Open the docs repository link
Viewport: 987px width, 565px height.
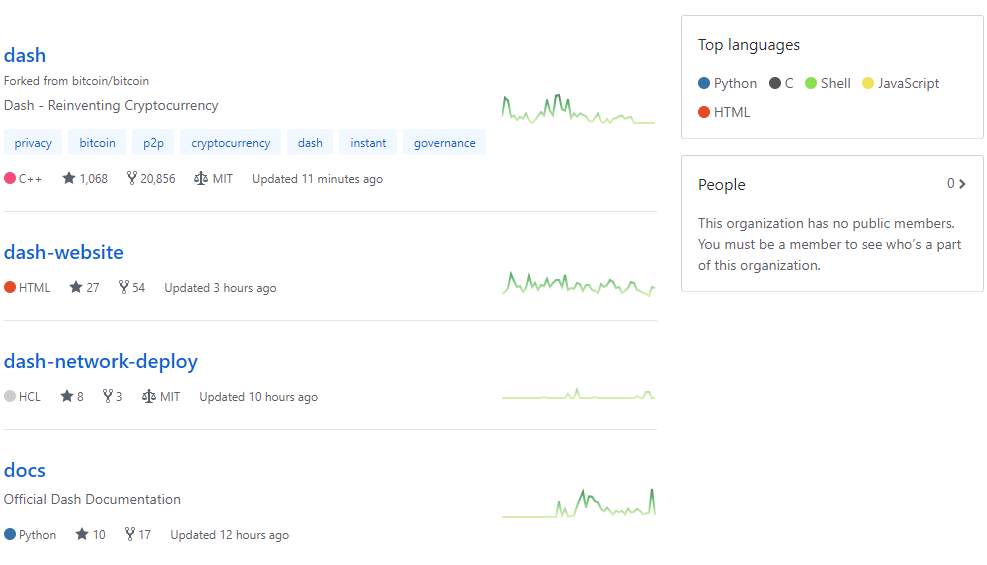[x=25, y=470]
